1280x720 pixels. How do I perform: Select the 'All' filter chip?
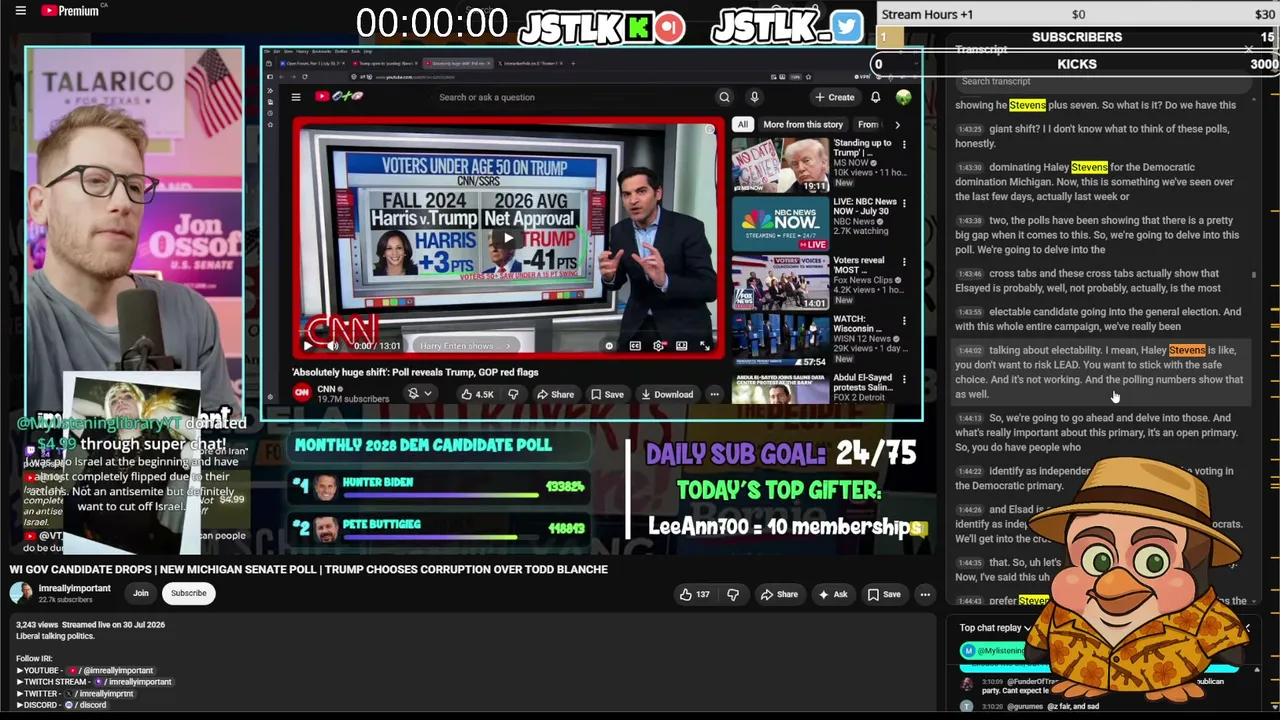click(x=742, y=124)
